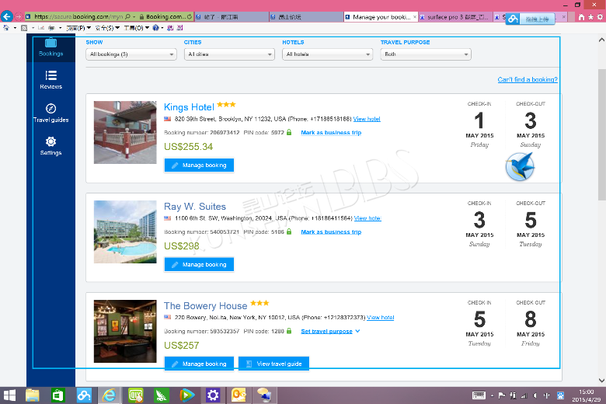
Task: Open Outlook from the taskbar
Action: click(x=238, y=395)
